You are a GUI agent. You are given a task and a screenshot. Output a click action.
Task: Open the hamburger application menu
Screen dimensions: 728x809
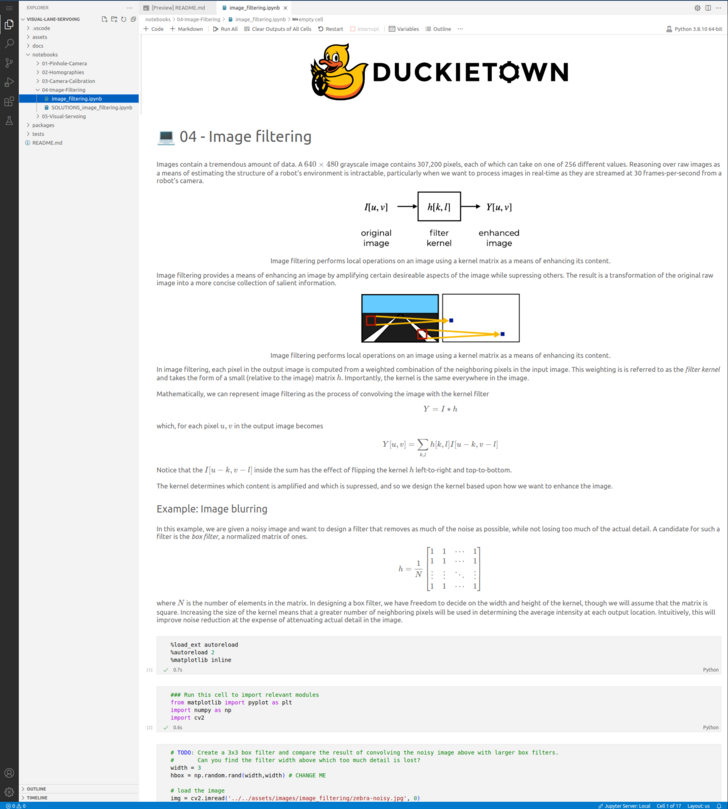point(9,8)
